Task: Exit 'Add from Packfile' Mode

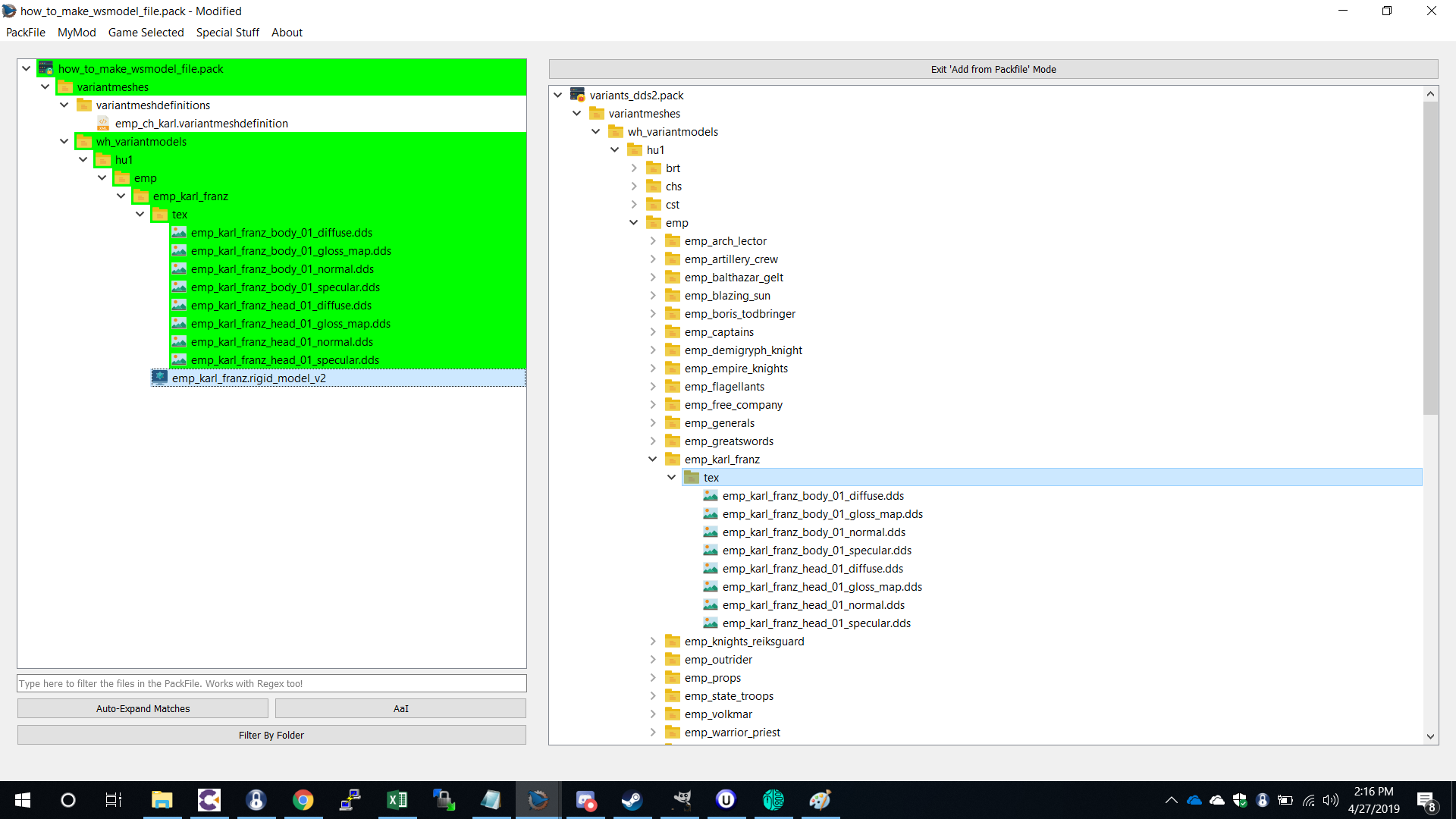Action: pyautogui.click(x=993, y=69)
